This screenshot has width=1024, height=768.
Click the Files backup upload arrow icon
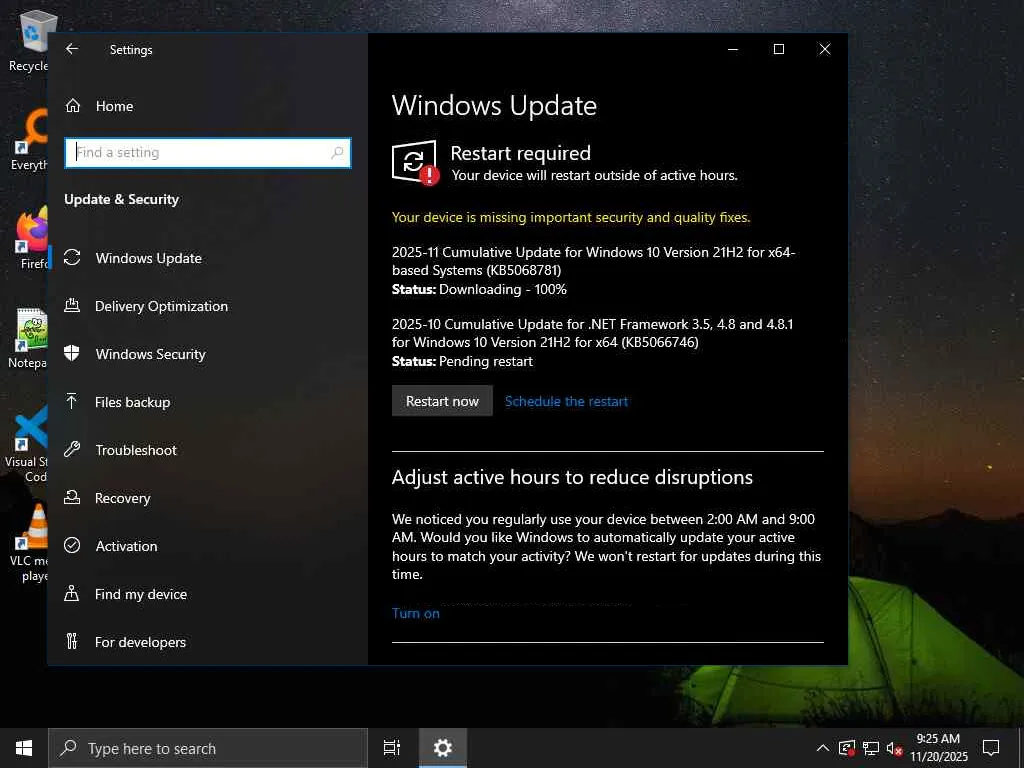tap(72, 401)
